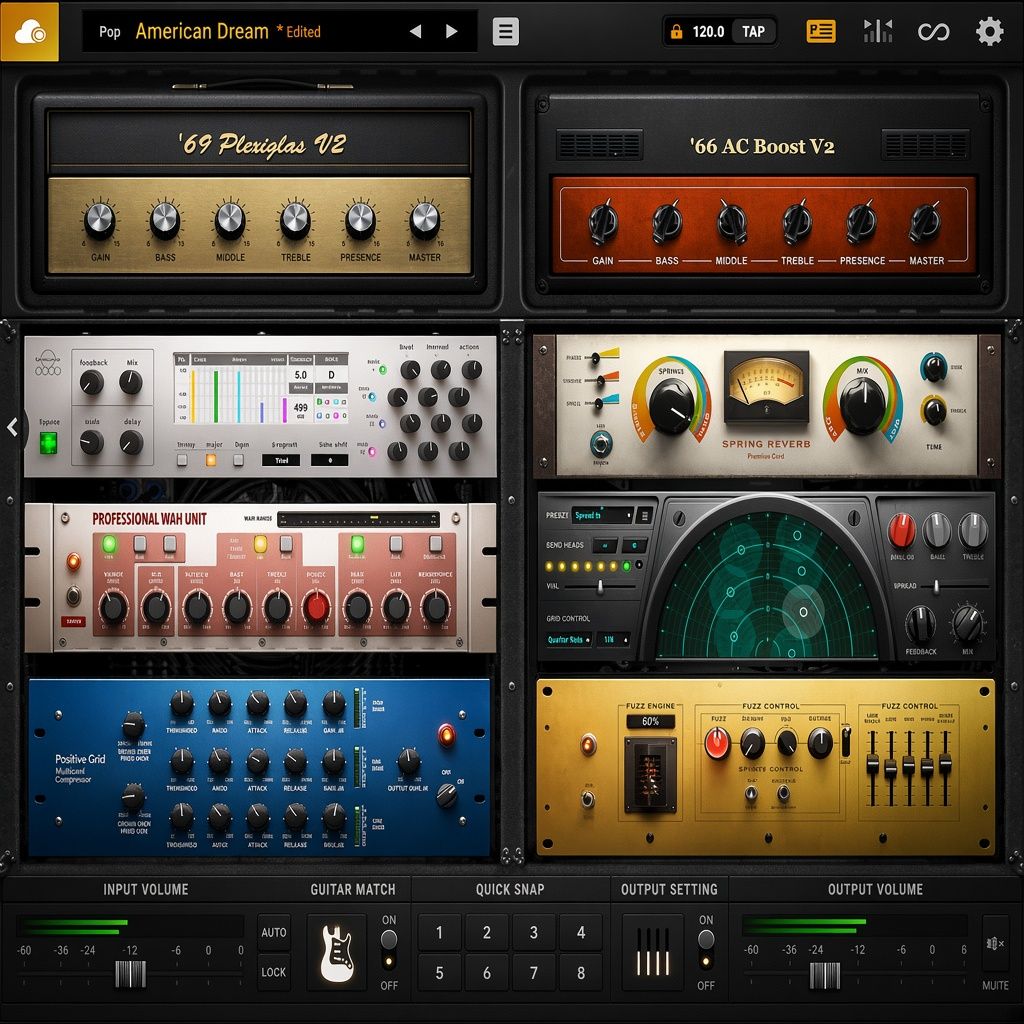Viewport: 1024px width, 1024px height.
Task: Open the 'Quarter' grid control dropdown
Action: point(569,640)
